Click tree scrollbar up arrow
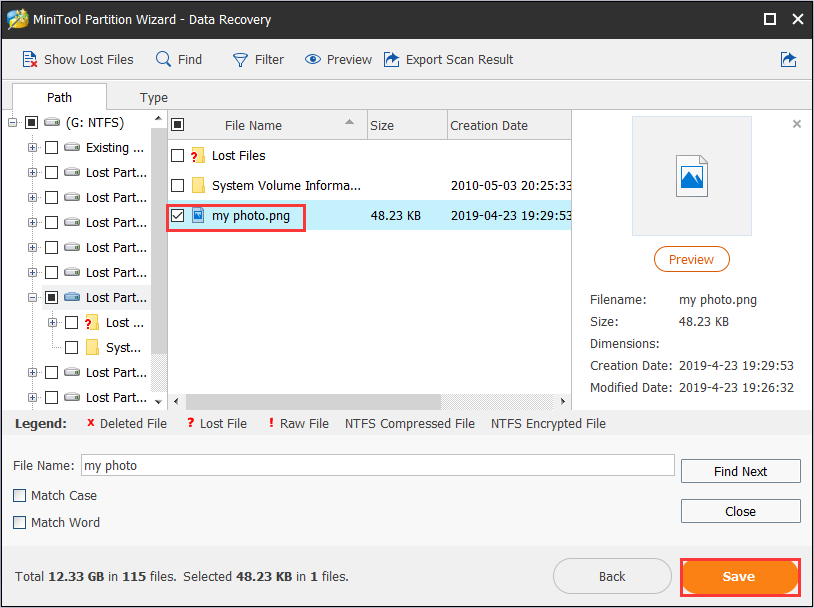The image size is (814, 608). point(158,119)
